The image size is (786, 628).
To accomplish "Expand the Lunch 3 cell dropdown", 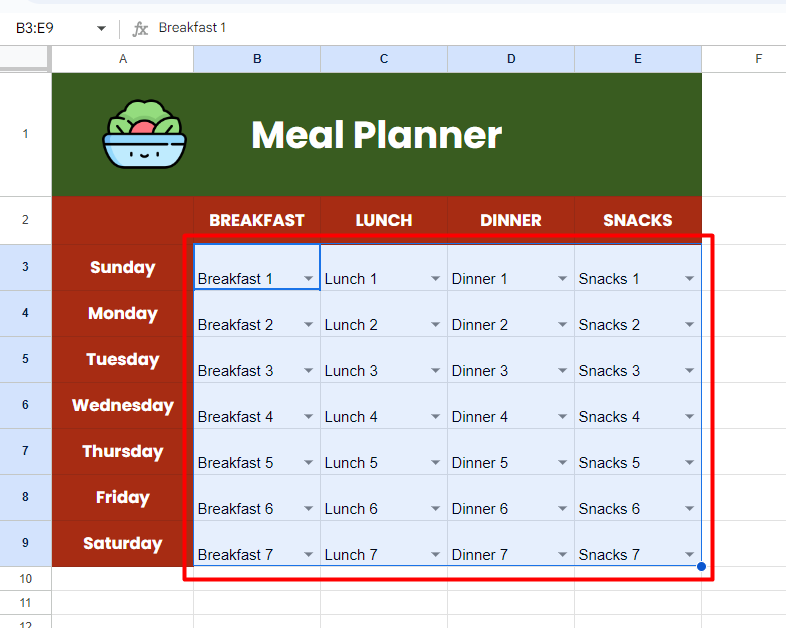I will (435, 370).
